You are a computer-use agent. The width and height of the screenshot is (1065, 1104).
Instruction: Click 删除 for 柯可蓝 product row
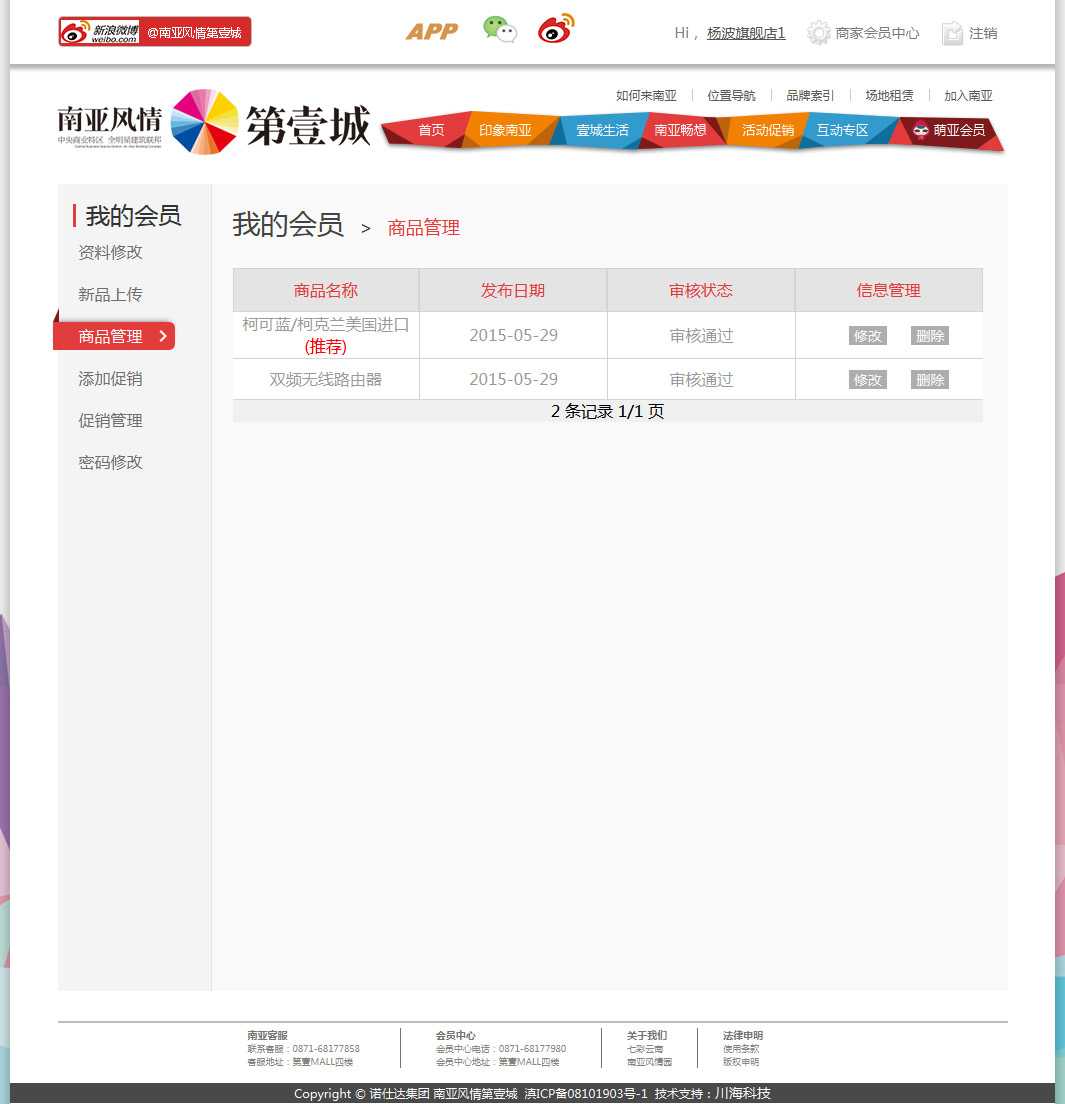tap(930, 336)
